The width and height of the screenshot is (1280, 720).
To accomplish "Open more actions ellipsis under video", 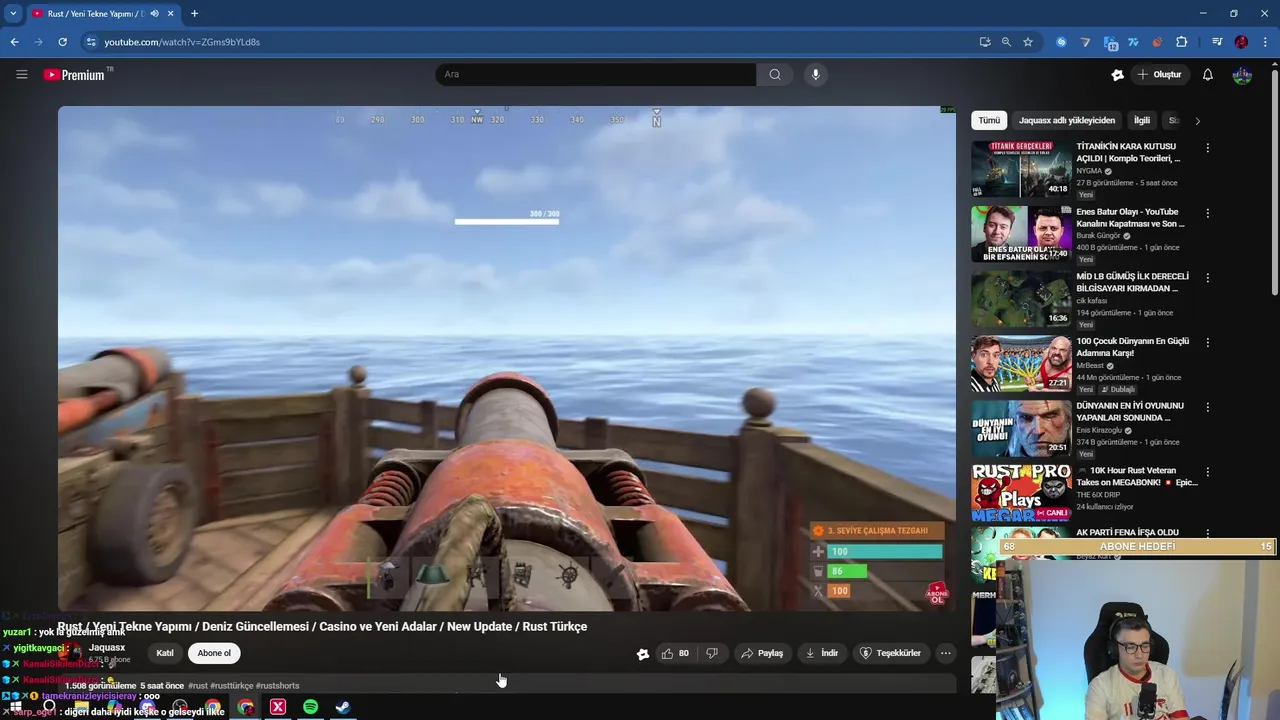I will 945,653.
